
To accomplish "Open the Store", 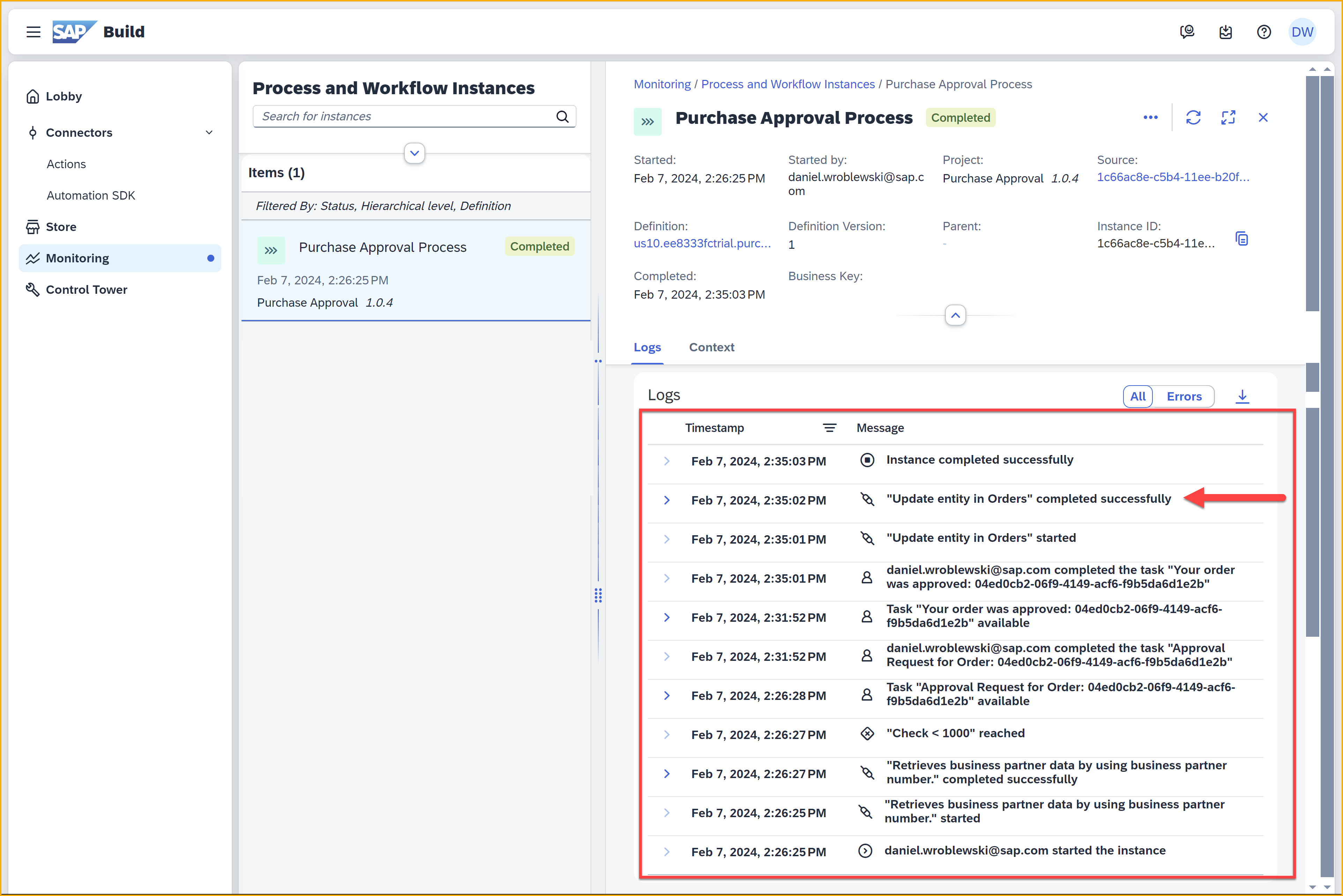I will tap(120, 227).
